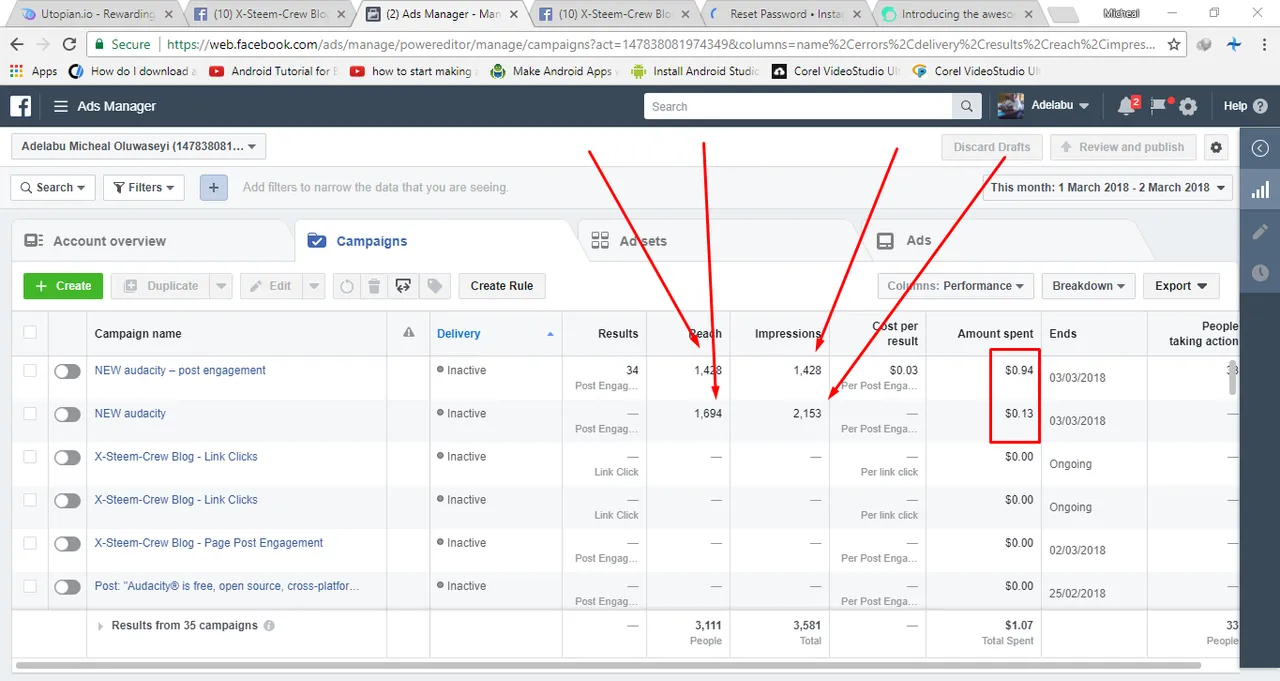The image size is (1280, 681).
Task: Toggle the NEW audacity campaign switch
Action: (x=67, y=414)
